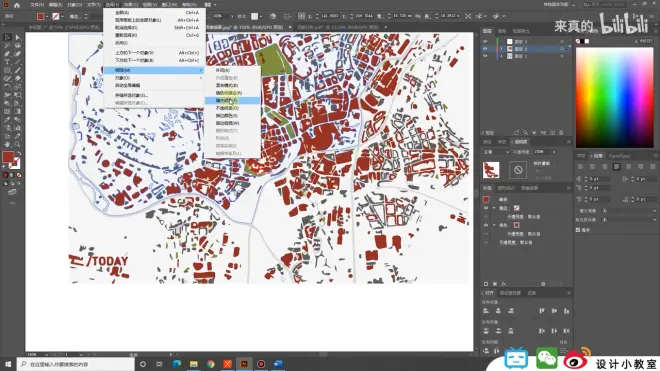Open Windows Start button
The width and height of the screenshot is (660, 371).
8,364
